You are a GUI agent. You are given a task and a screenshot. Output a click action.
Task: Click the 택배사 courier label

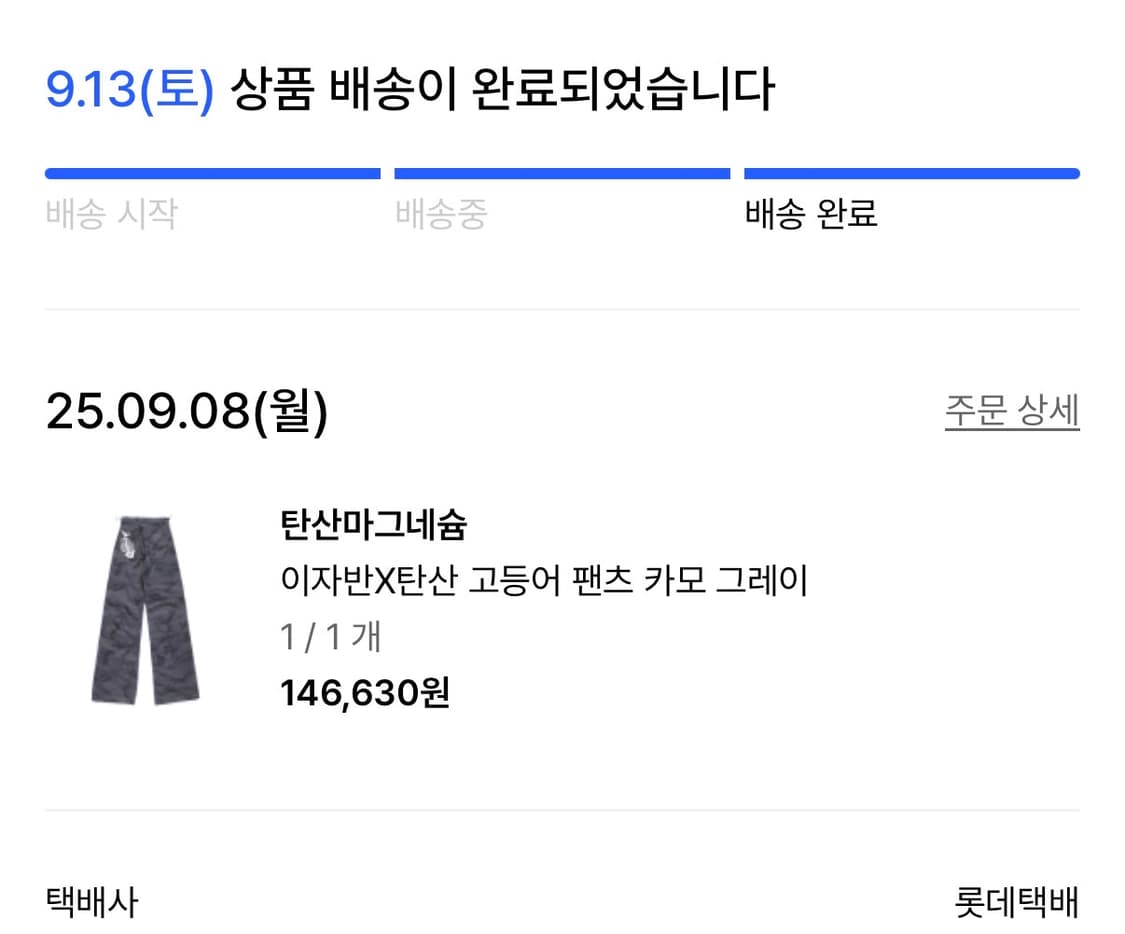coord(90,902)
